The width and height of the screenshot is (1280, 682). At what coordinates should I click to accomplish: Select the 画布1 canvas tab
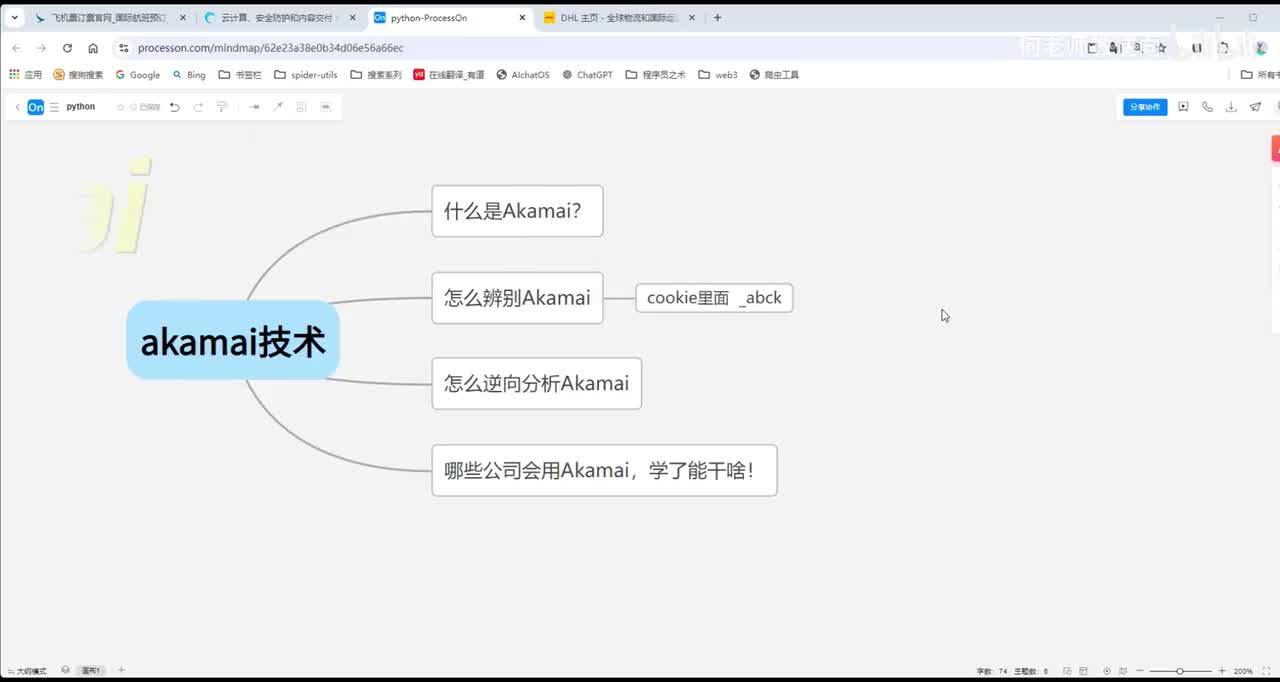coord(91,671)
